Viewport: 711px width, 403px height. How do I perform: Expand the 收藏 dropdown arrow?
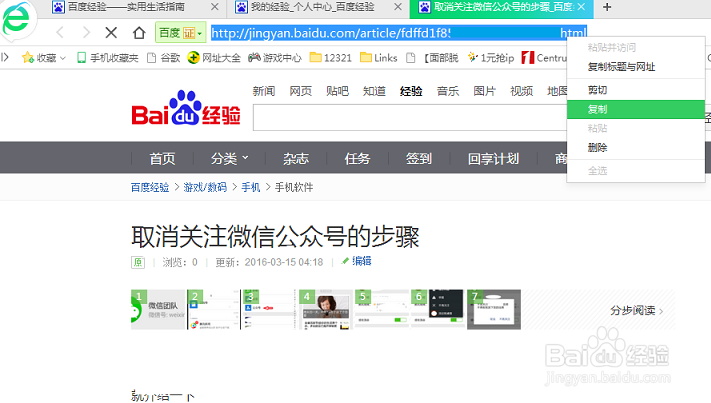click(x=63, y=58)
